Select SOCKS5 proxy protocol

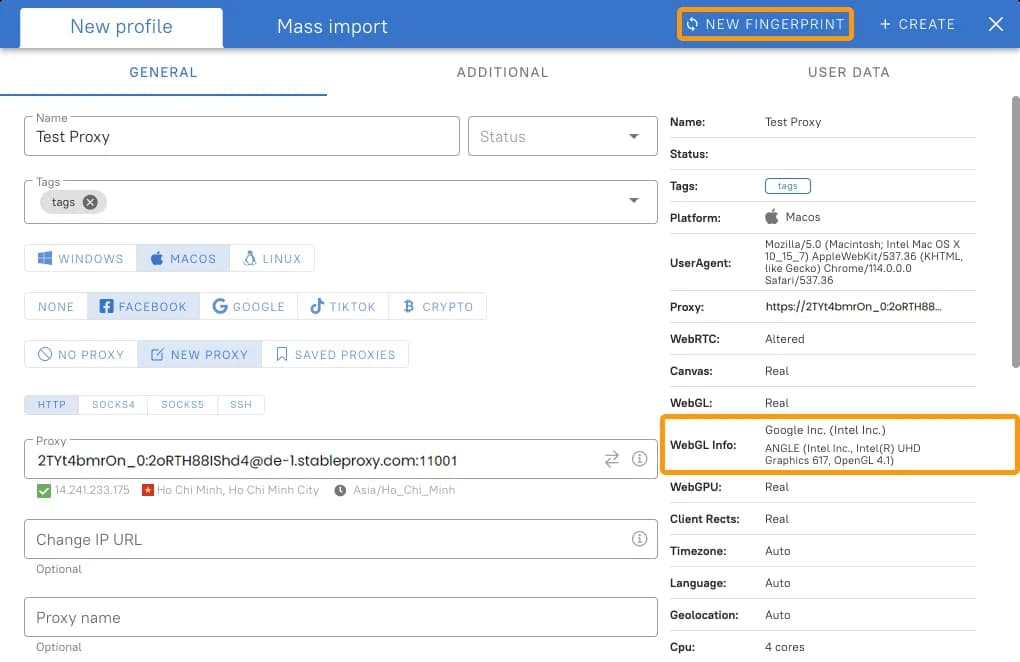point(182,405)
